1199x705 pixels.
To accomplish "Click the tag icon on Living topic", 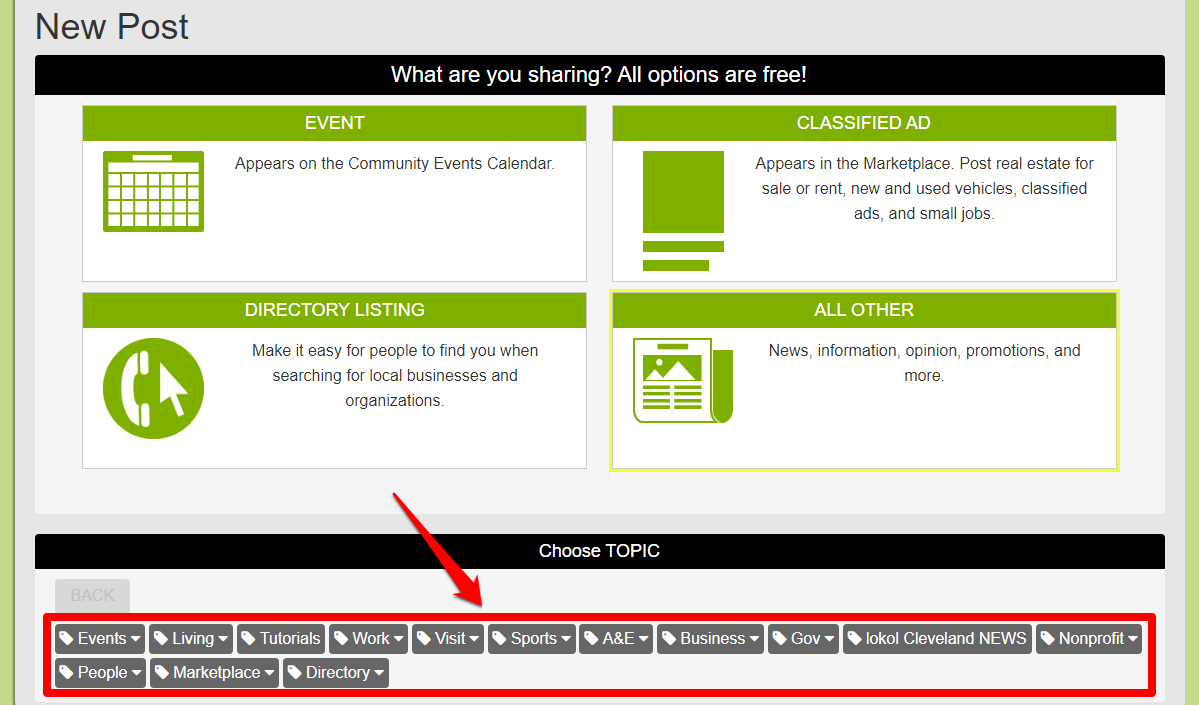I will (x=161, y=638).
